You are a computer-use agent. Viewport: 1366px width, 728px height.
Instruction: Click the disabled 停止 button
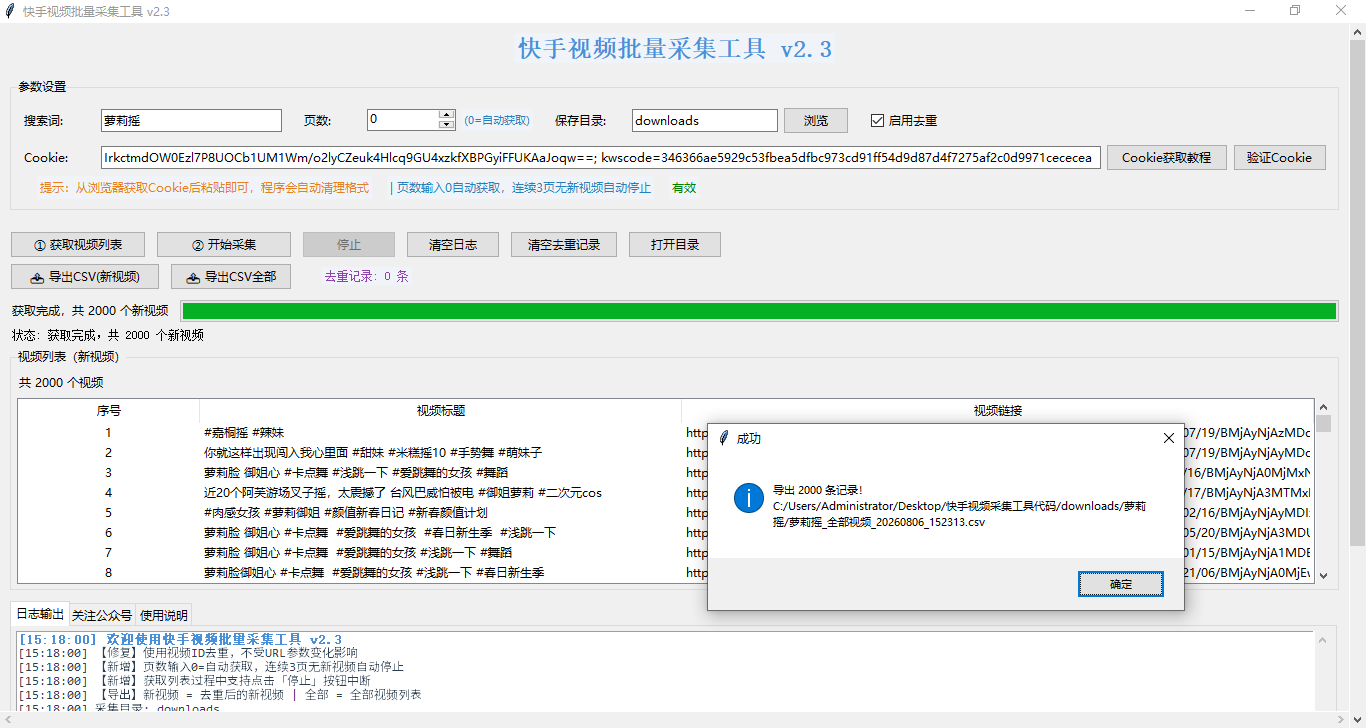coord(349,244)
